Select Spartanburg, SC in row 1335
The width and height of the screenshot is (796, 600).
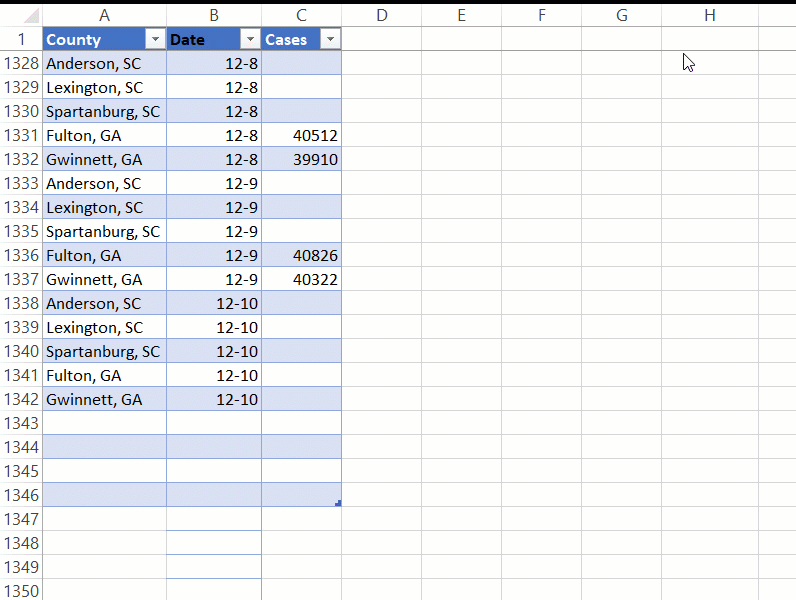(x=105, y=231)
